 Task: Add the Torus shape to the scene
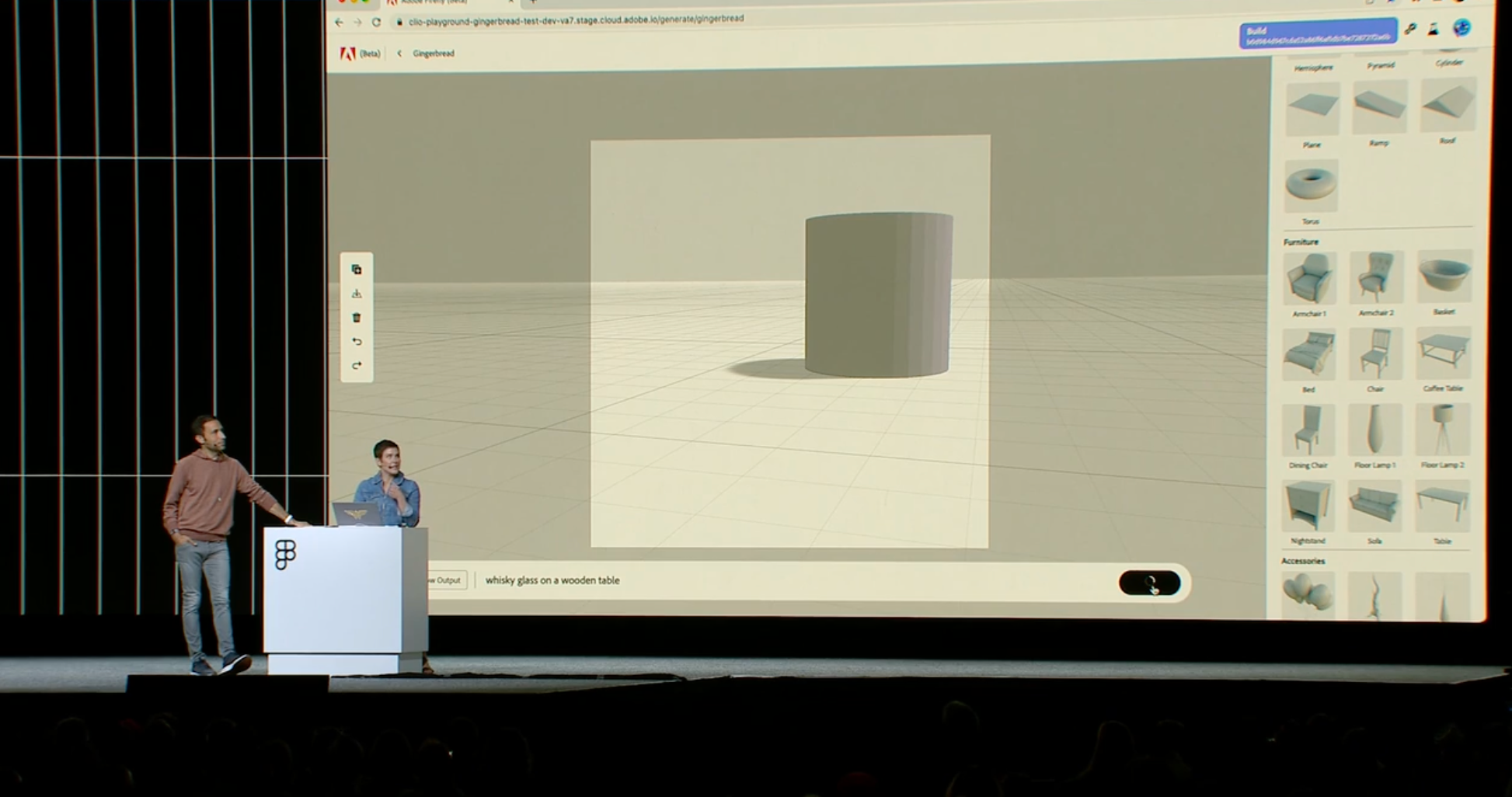pos(1311,186)
